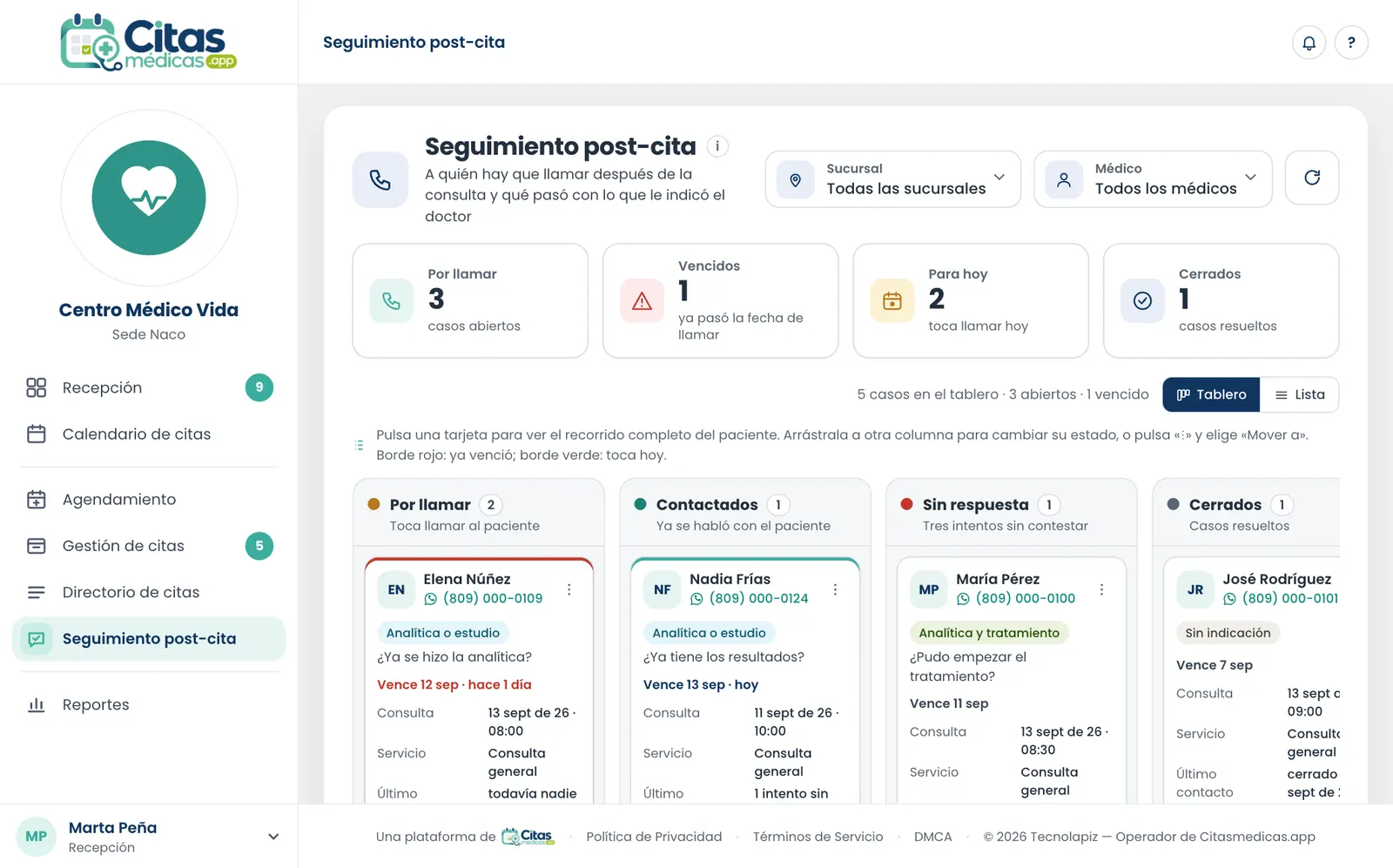Click the Sin indicación tag
This screenshot has height=868, width=1393.
(x=1228, y=633)
